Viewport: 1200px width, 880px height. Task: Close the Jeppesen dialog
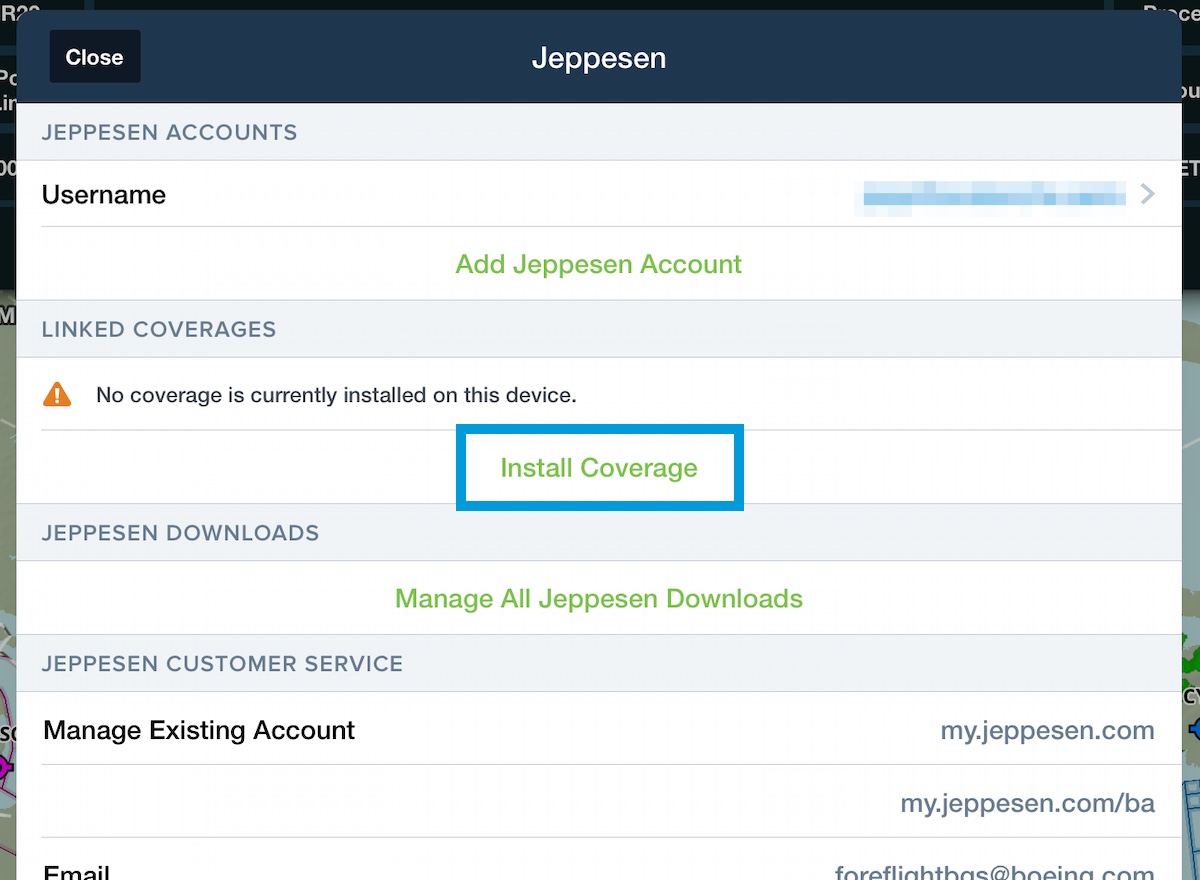pos(95,57)
